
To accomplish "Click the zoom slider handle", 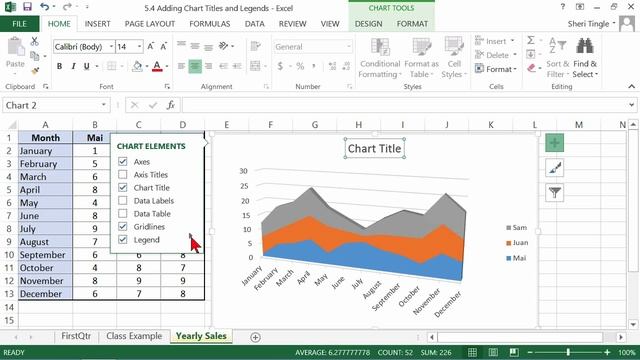I will click(x=568, y=352).
